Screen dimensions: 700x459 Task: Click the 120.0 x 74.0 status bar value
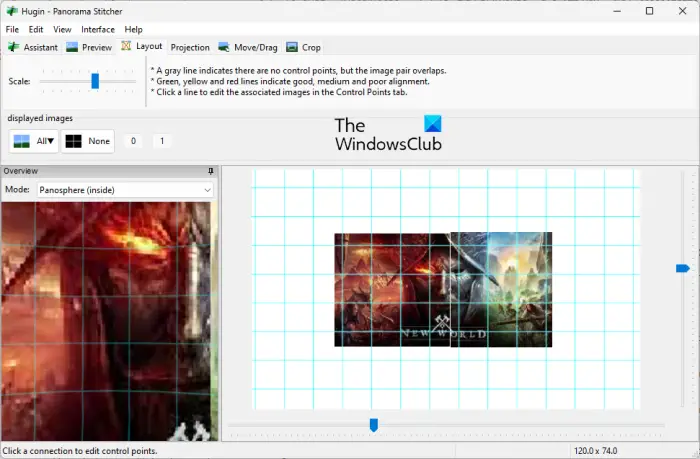pyautogui.click(x=596, y=451)
